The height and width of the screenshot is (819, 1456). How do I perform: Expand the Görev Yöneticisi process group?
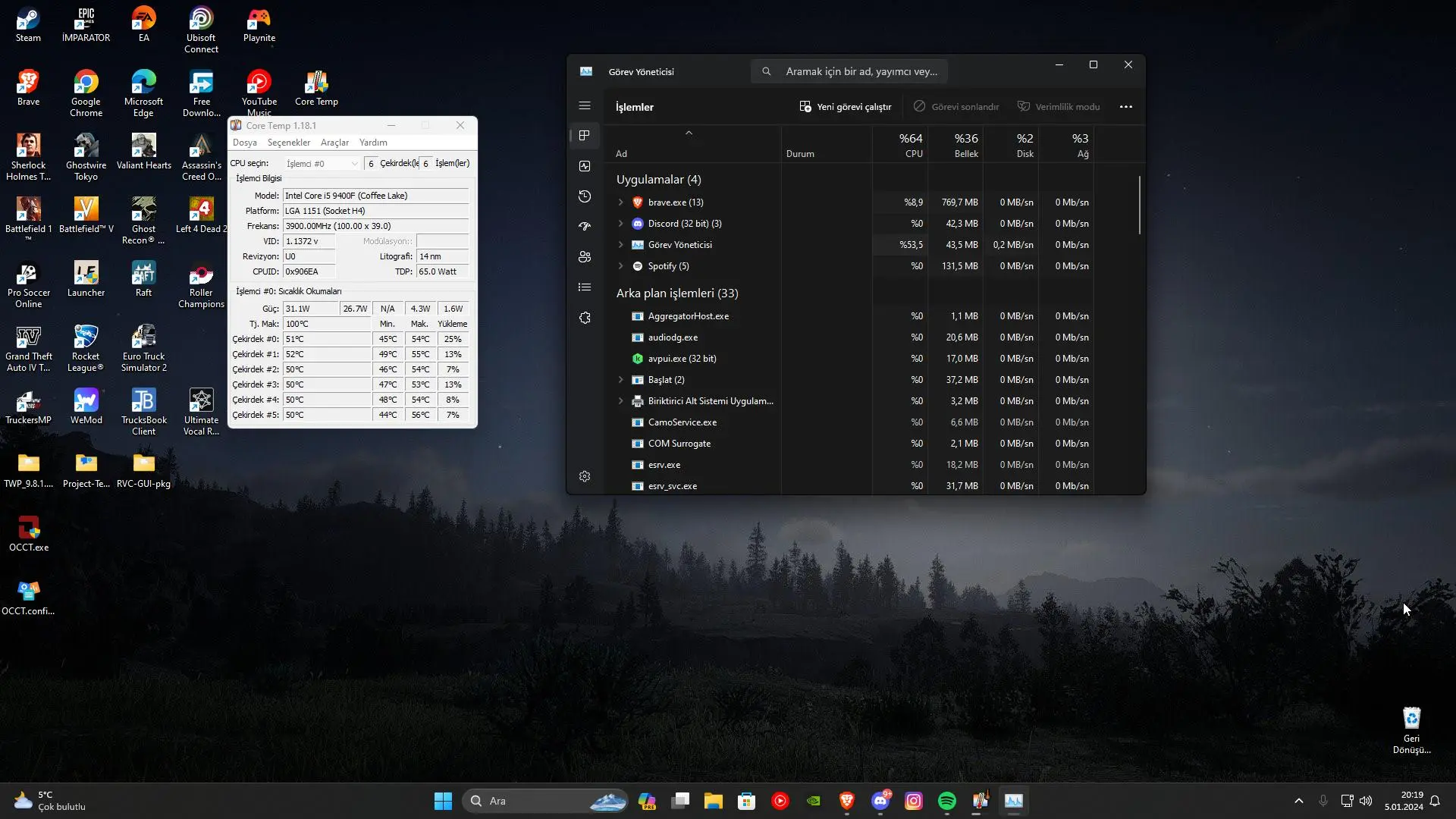(620, 245)
